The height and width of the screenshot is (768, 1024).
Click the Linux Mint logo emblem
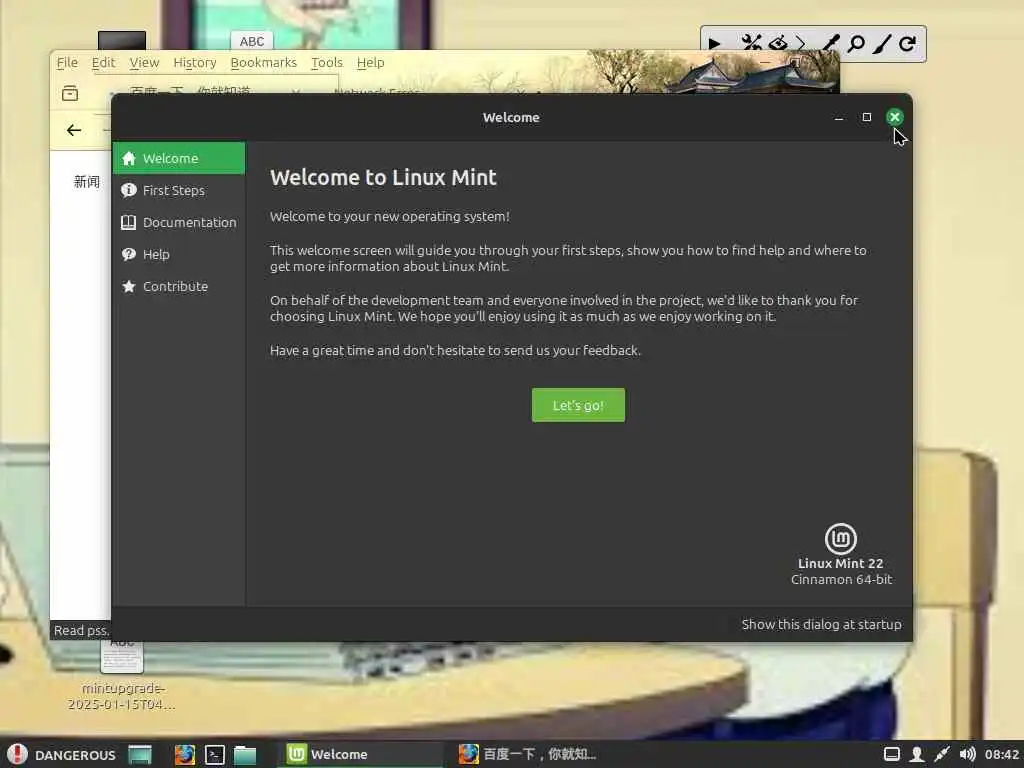(840, 539)
